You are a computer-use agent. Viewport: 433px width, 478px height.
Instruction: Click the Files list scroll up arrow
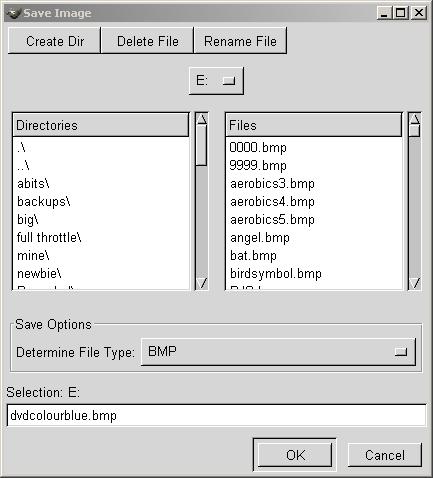pos(415,119)
